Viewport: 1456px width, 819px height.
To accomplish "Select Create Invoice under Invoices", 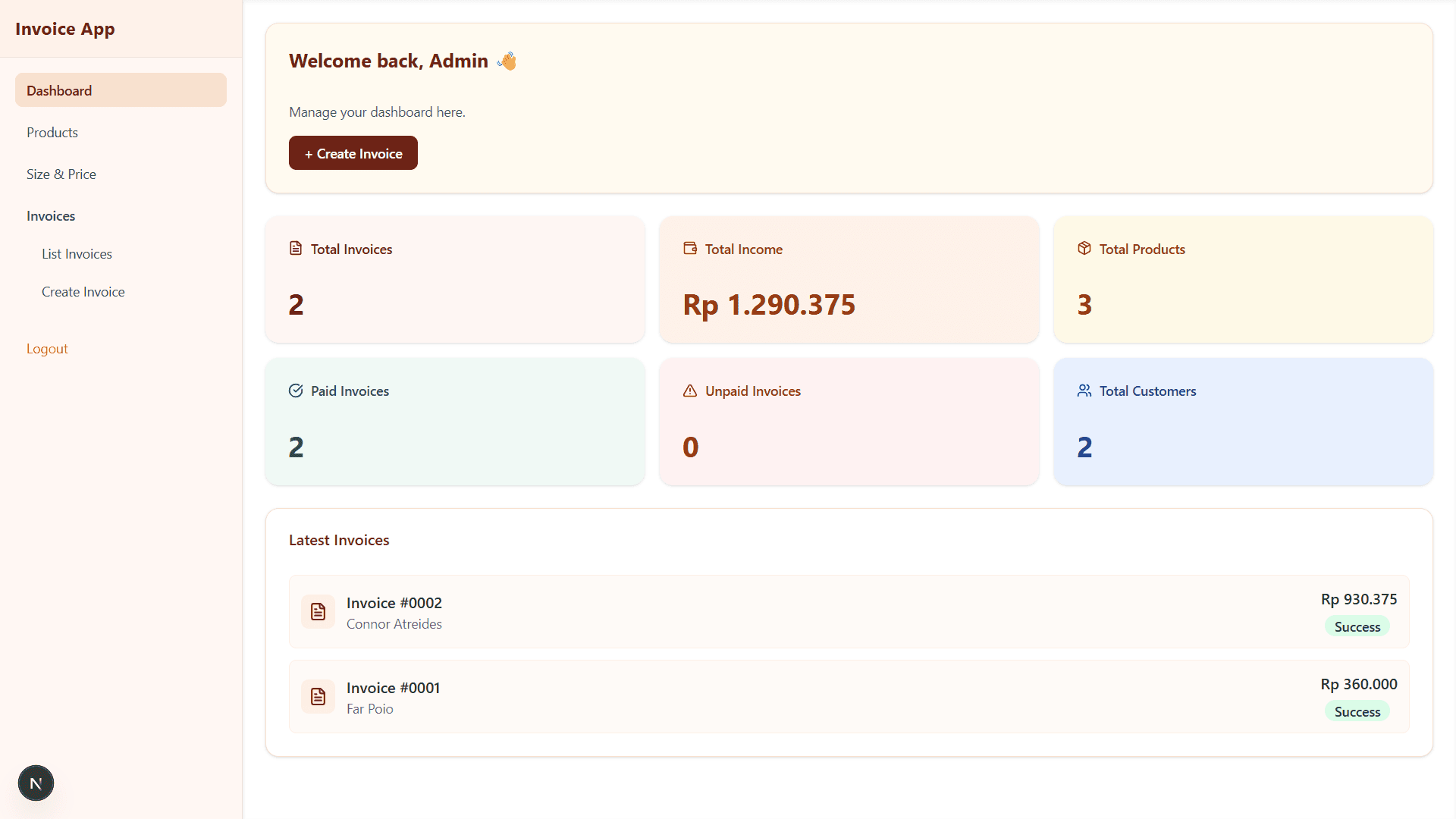I will 83,291.
